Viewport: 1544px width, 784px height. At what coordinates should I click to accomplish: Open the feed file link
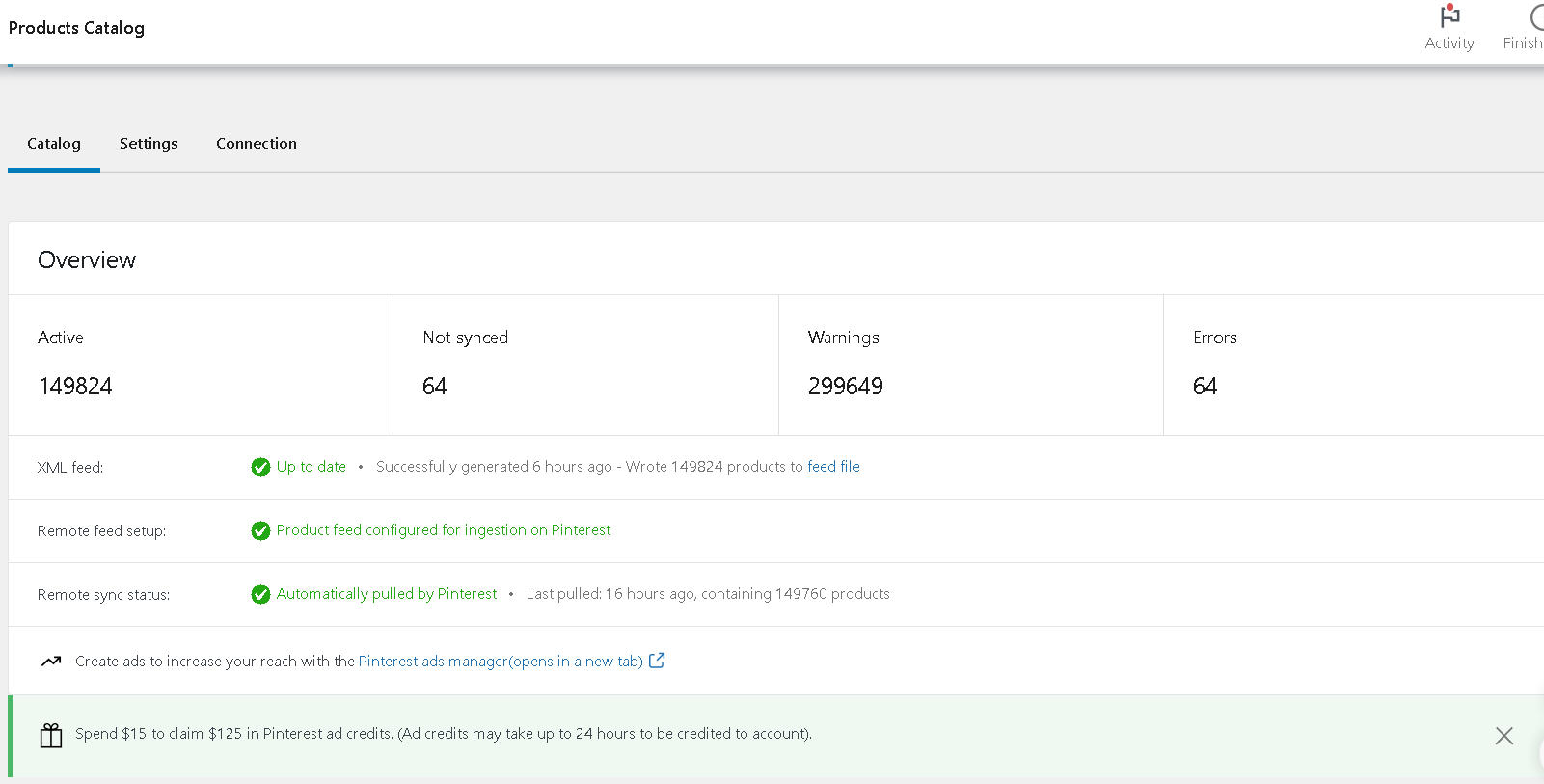833,467
